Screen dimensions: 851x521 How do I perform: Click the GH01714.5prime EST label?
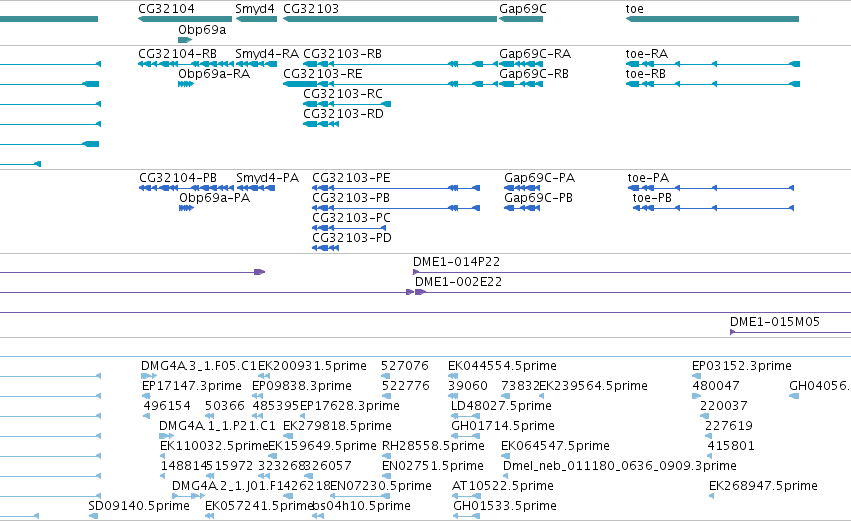503,427
